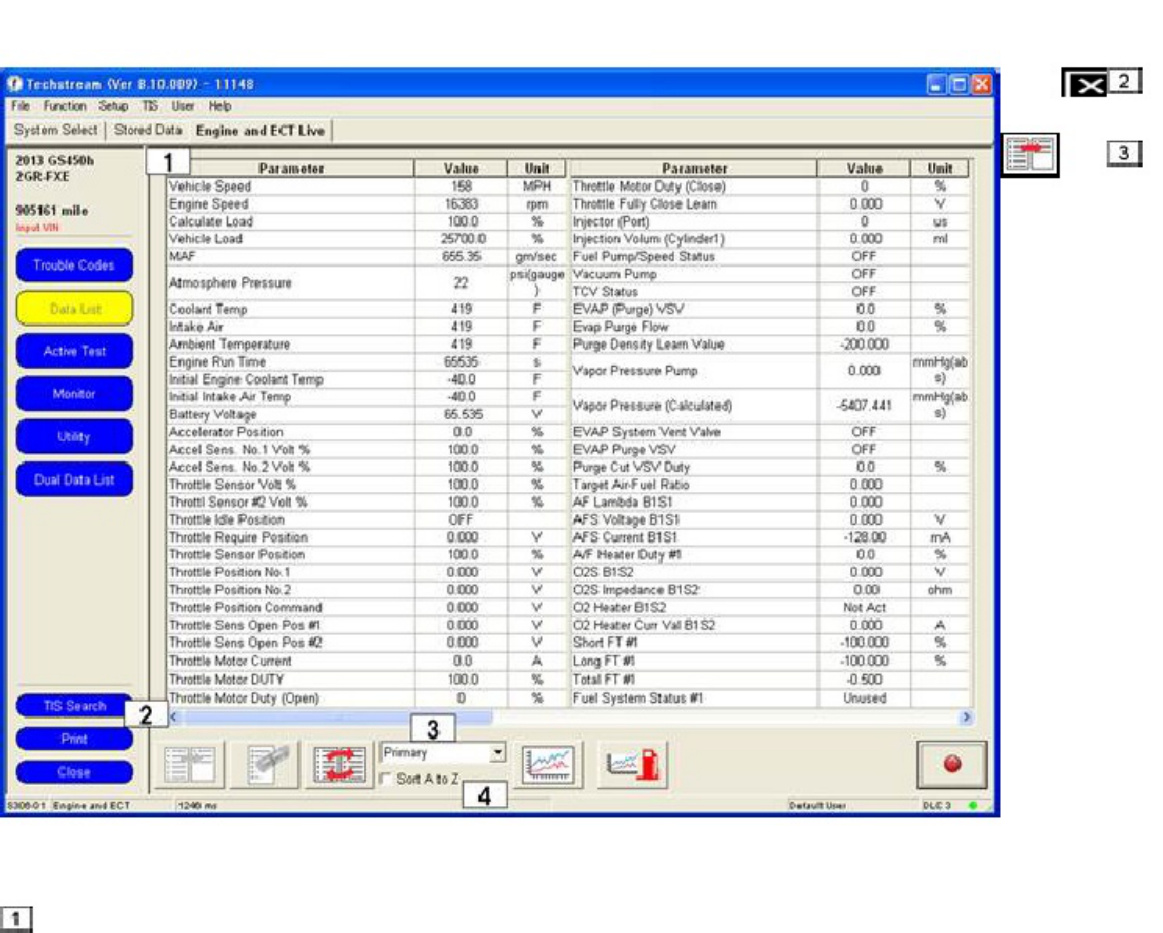Select the Fuel Pump/Speed Status row
The height and width of the screenshot is (933, 1163).
[x=769, y=256]
